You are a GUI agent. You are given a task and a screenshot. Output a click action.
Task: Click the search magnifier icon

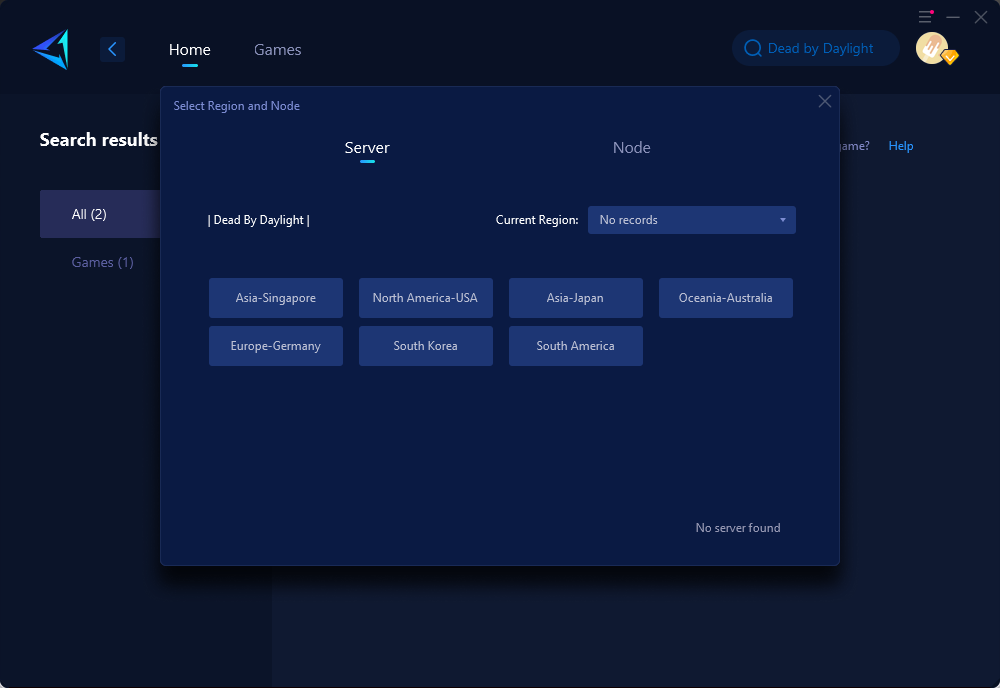752,49
